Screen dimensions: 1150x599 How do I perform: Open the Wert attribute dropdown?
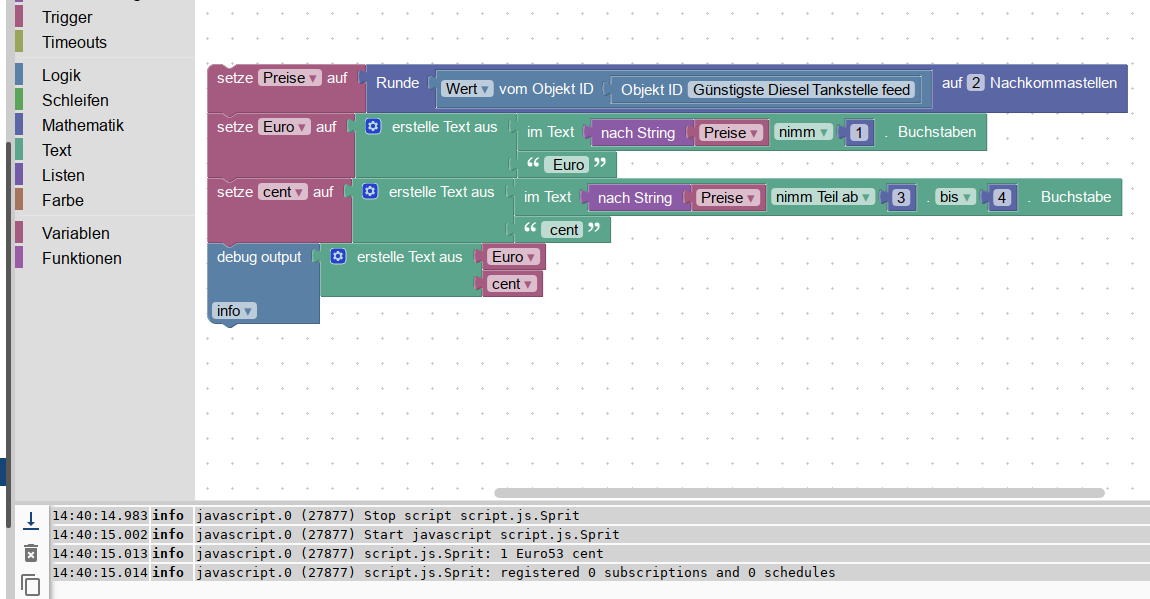pos(467,89)
